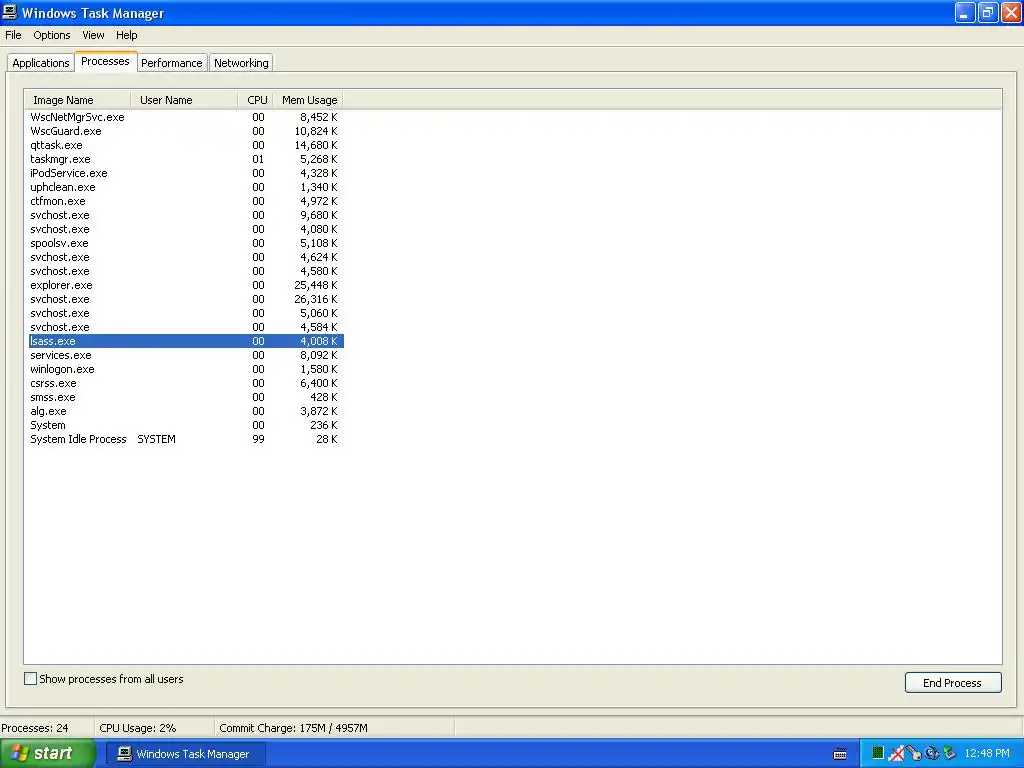Open the Help menu
The width and height of the screenshot is (1024, 768).
click(x=127, y=35)
